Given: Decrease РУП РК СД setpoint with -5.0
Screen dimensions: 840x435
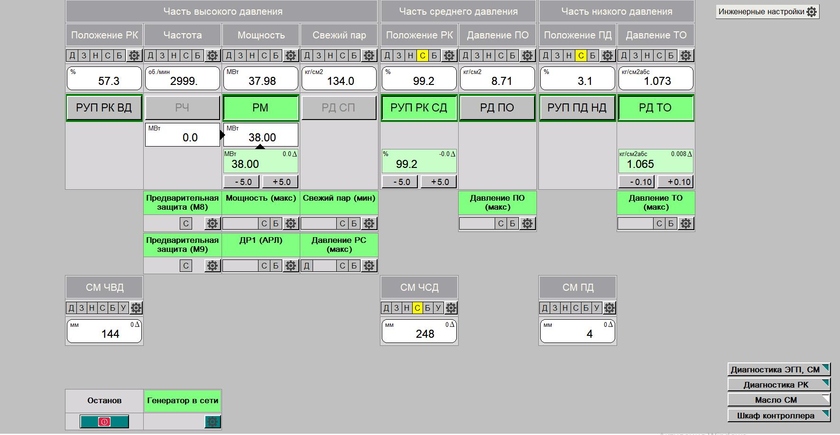Looking at the screenshot, I should point(401,182).
